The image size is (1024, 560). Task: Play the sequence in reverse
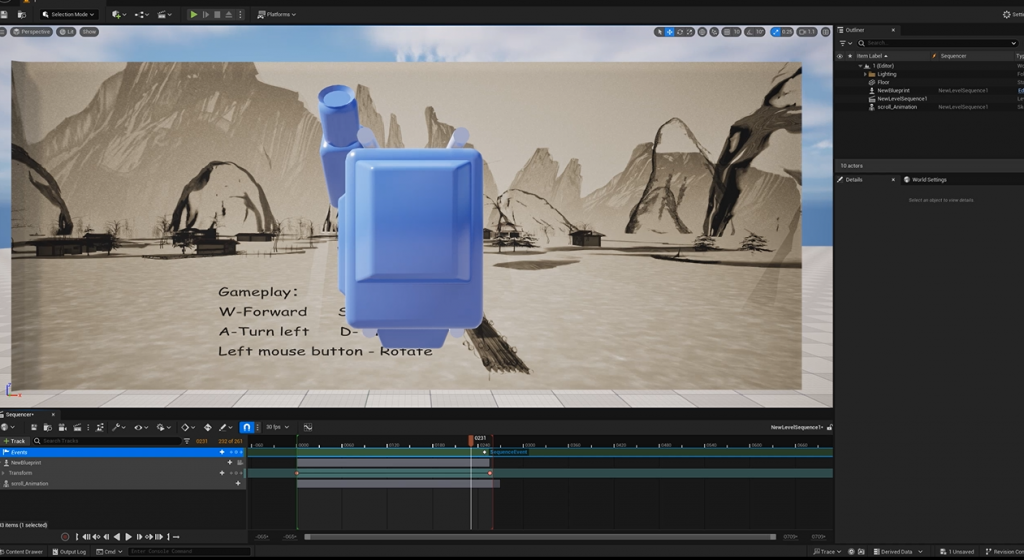click(x=117, y=537)
